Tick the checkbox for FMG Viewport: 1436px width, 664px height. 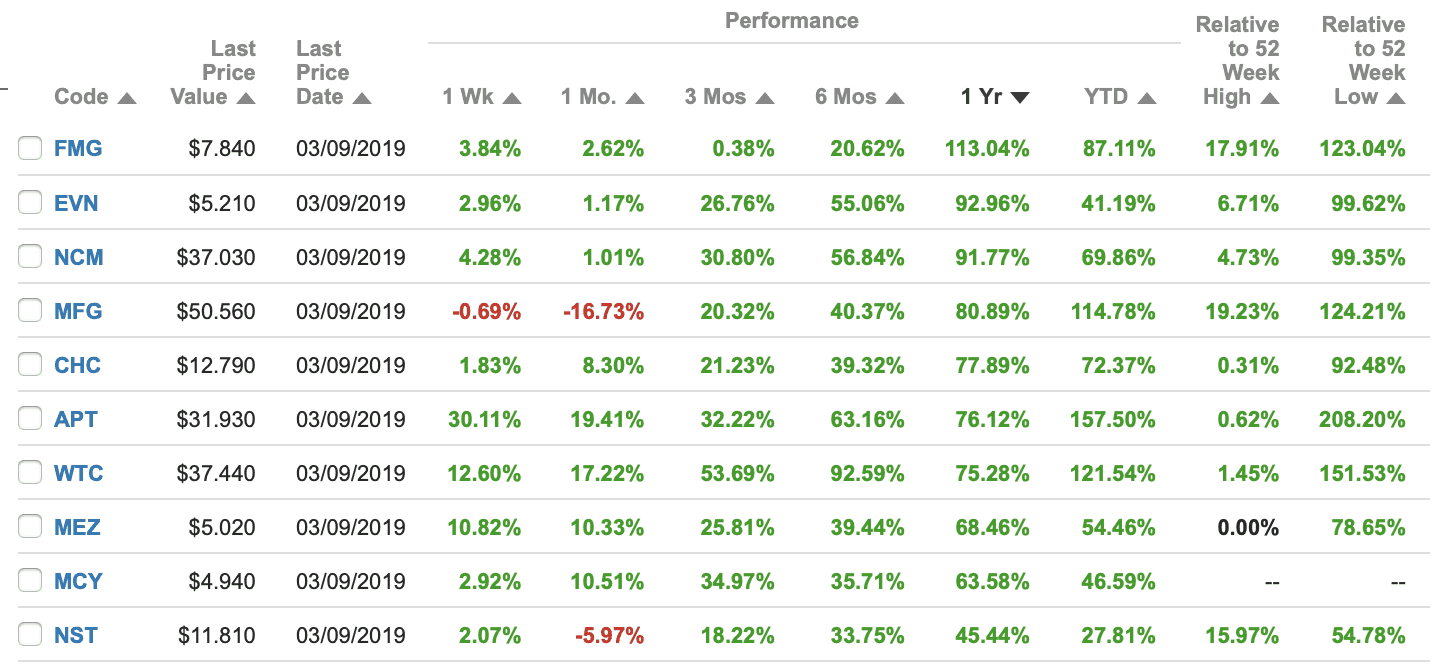pos(30,149)
